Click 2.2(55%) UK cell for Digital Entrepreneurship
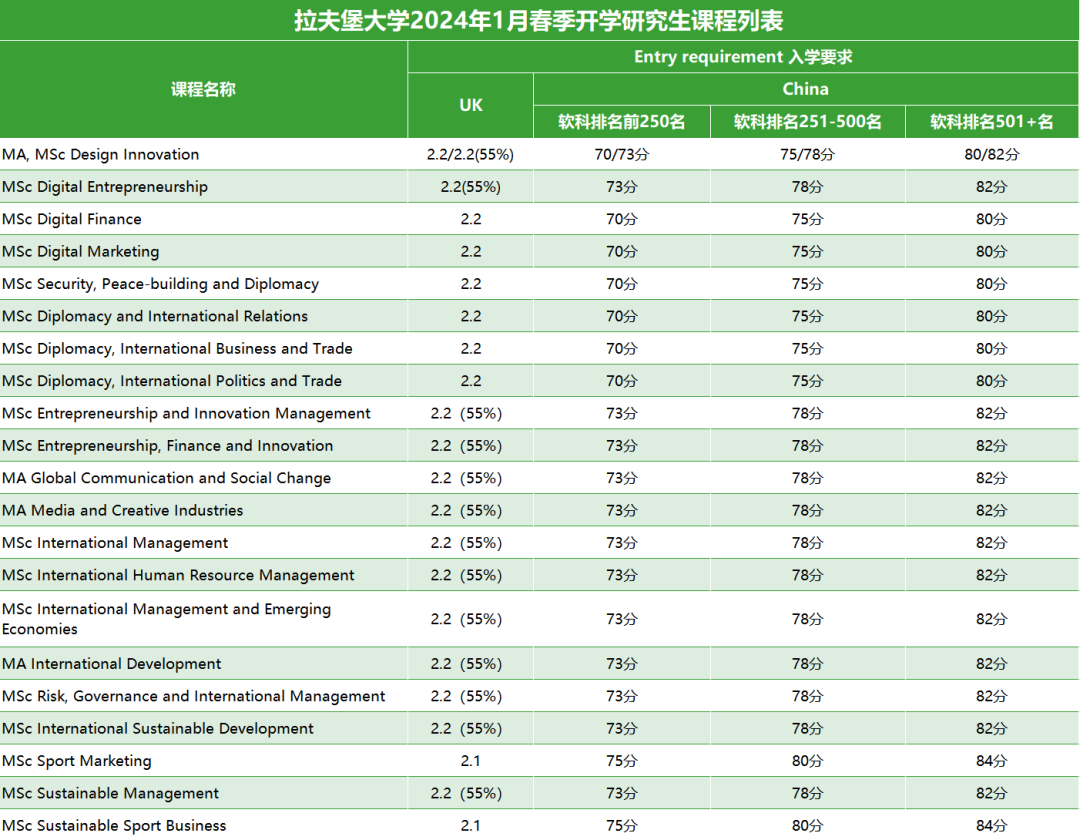1080x840 pixels. pos(470,187)
